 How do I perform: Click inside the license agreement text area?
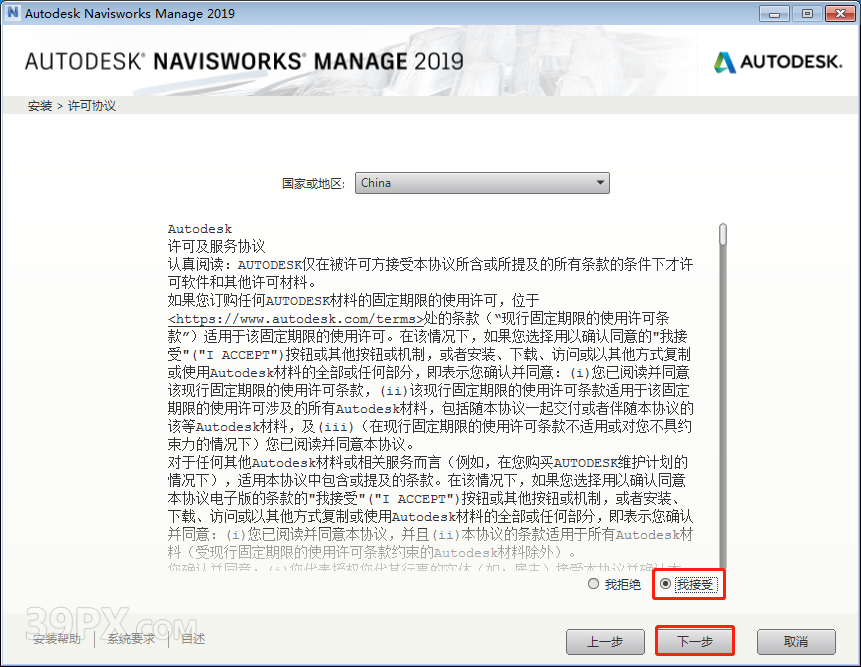coord(430,400)
